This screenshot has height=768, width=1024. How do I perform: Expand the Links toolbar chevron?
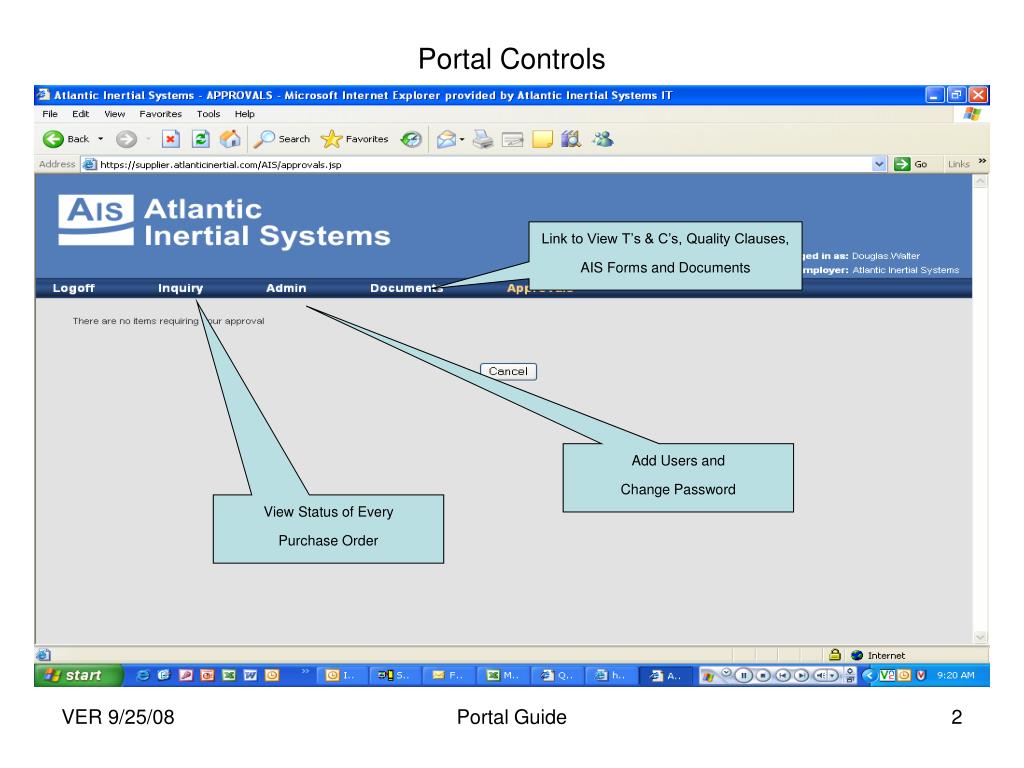[x=982, y=161]
